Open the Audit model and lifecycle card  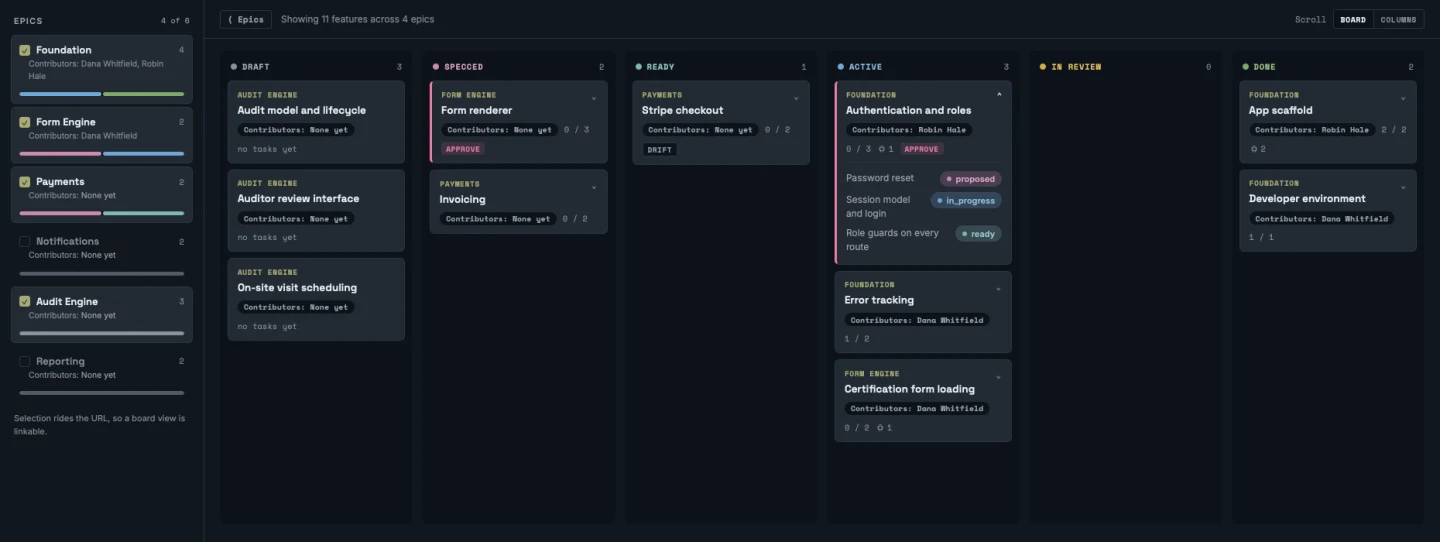click(316, 122)
